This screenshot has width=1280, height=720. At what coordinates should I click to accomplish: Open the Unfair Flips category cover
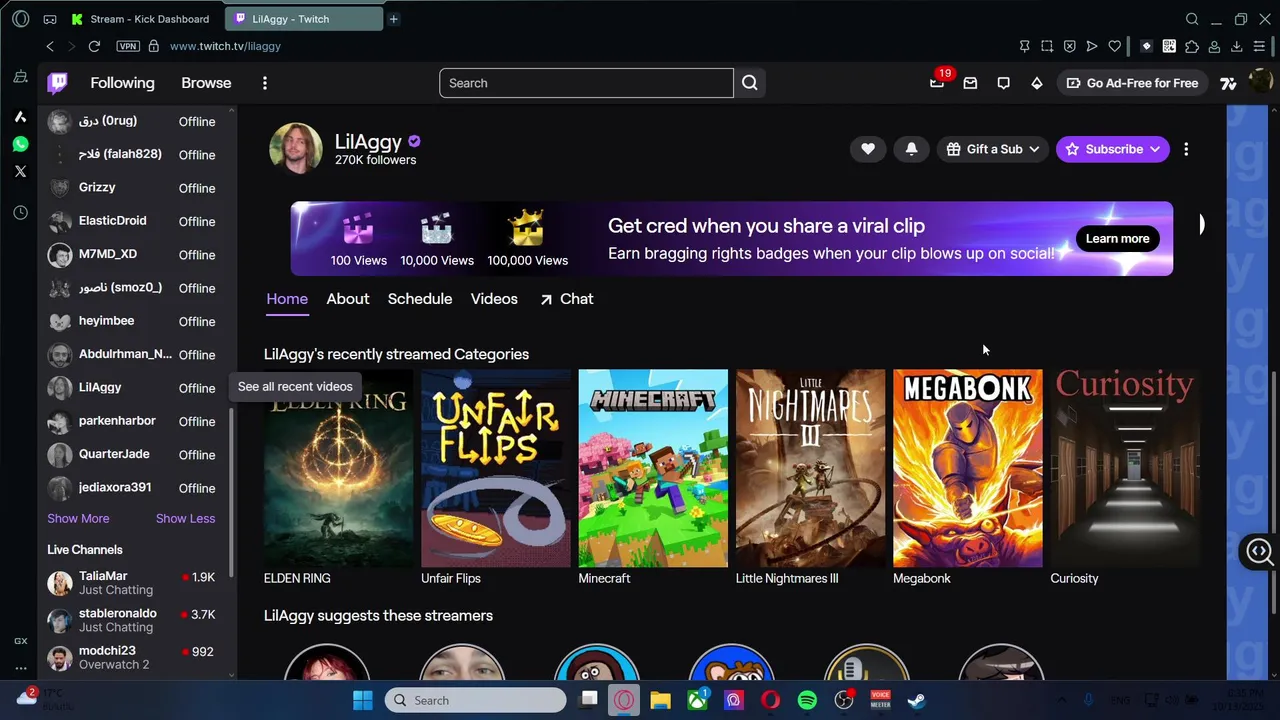[x=496, y=468]
